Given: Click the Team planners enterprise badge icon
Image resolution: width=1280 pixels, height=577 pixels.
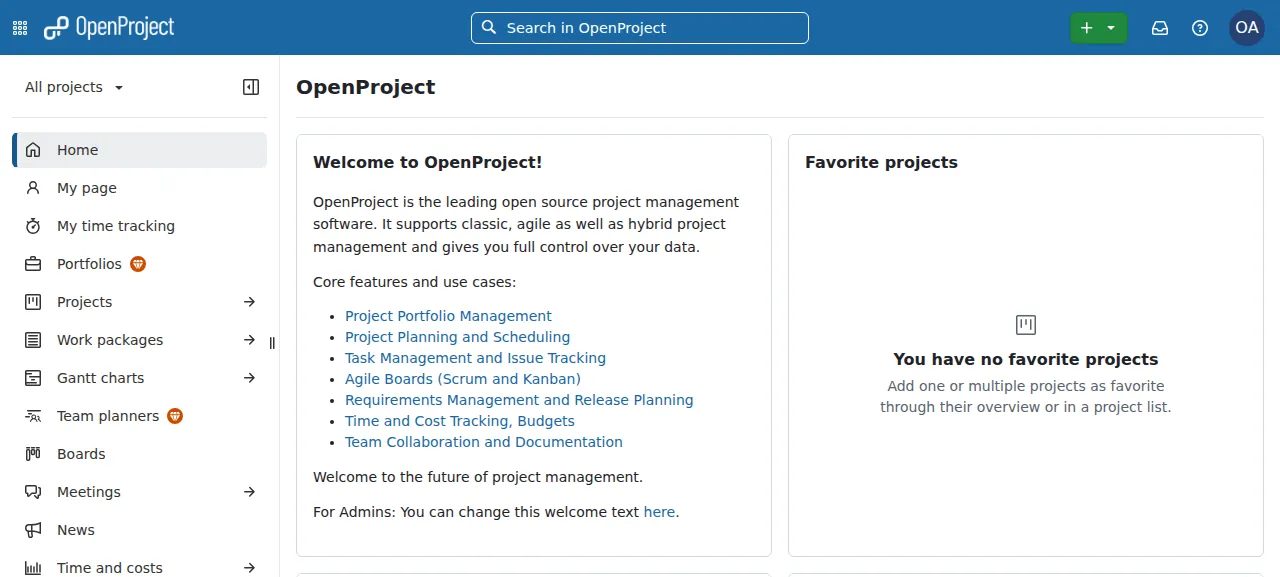Looking at the screenshot, I should click(x=175, y=416).
